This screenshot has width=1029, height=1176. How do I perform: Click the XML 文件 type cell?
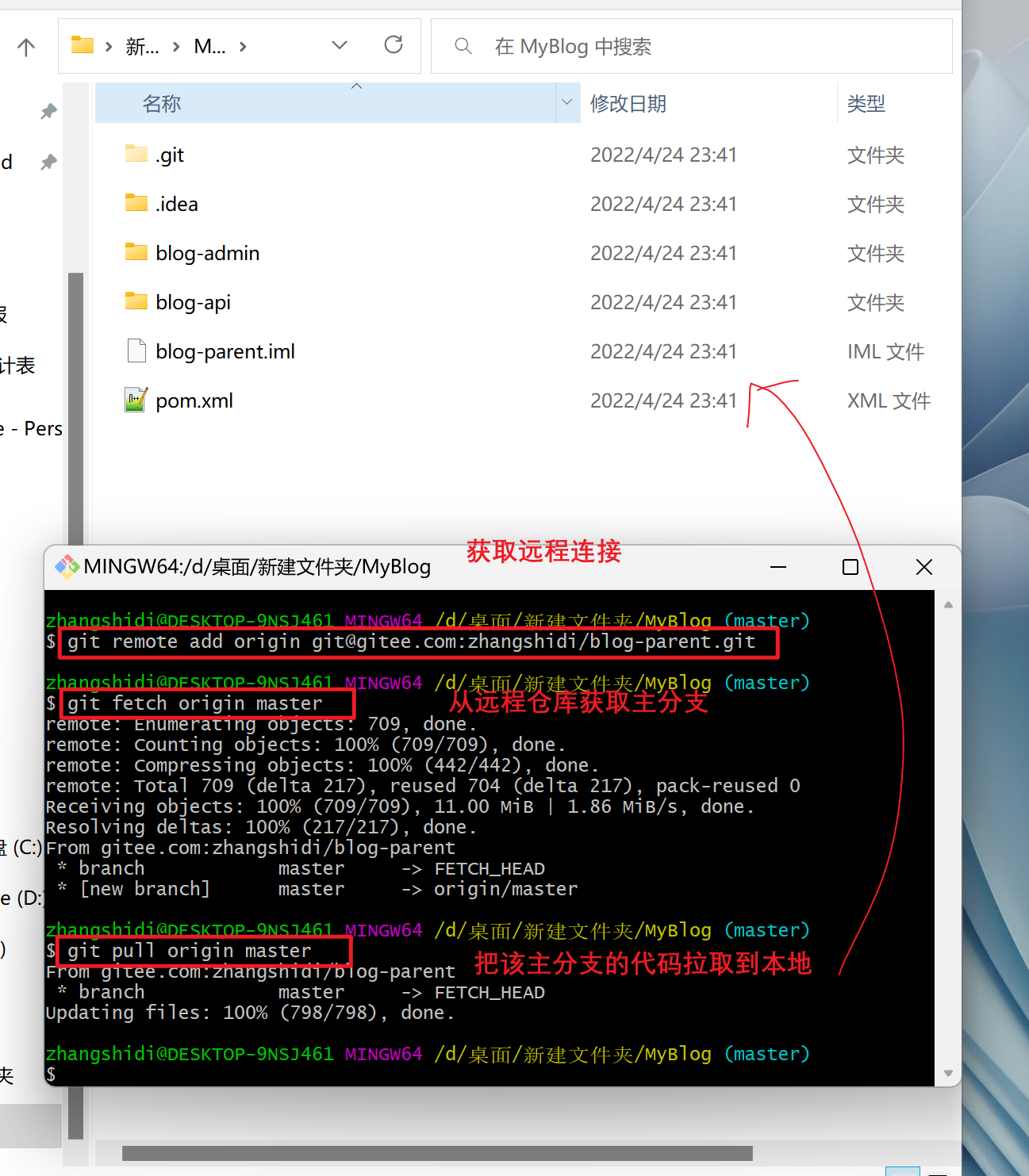tap(889, 401)
